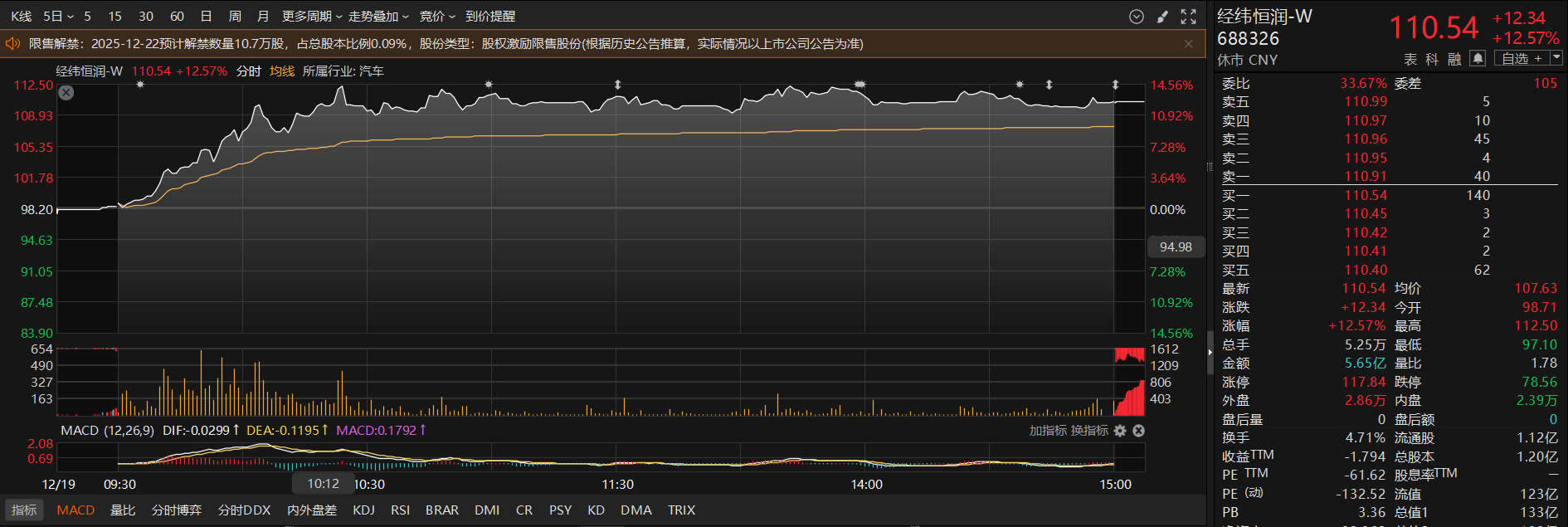Select the 分时DDX indicator tab
Viewport: 1568px width, 527px height.
coord(244,510)
